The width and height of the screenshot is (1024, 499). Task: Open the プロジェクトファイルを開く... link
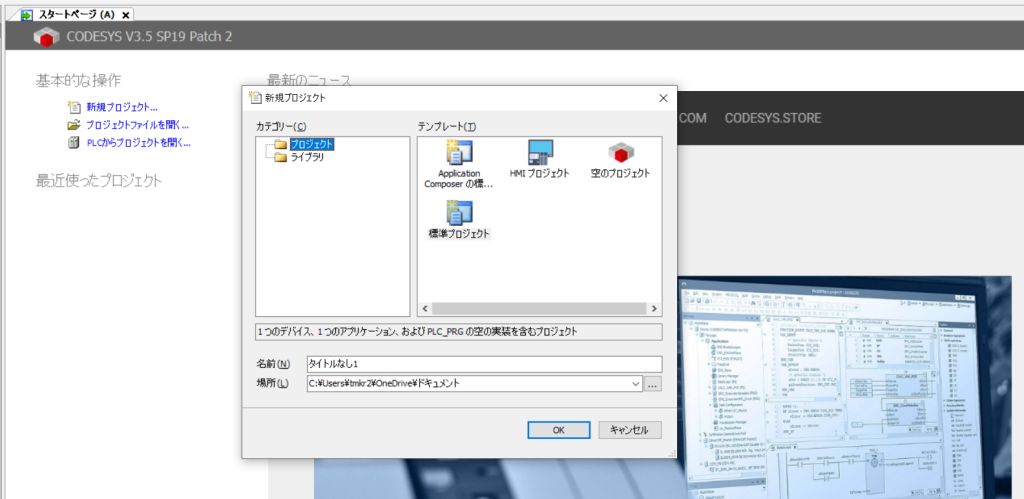point(137,125)
